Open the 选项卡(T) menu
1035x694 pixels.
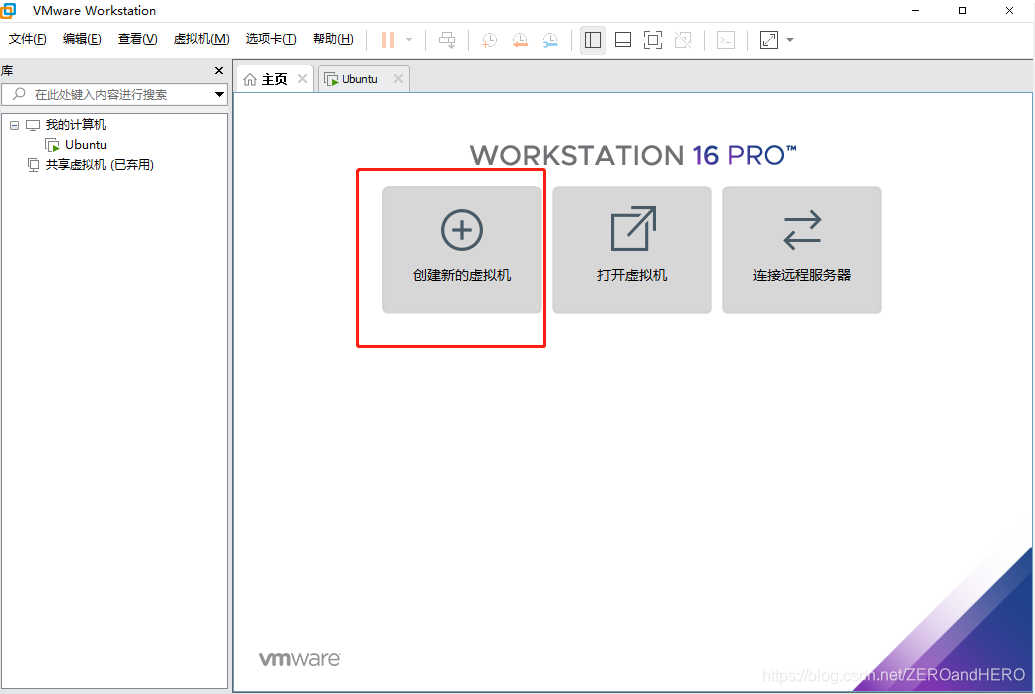pos(271,39)
